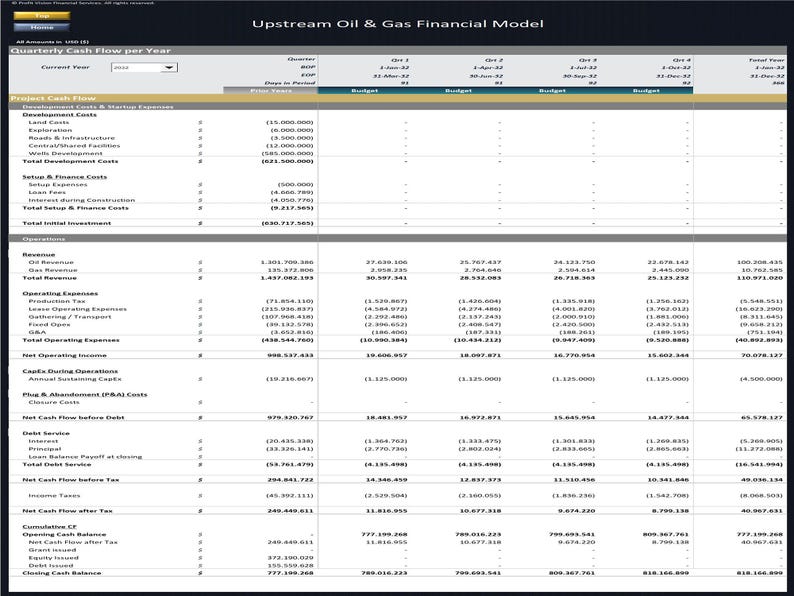This screenshot has height=596, width=794.
Task: Click the Total Year column label
Action: point(766,60)
